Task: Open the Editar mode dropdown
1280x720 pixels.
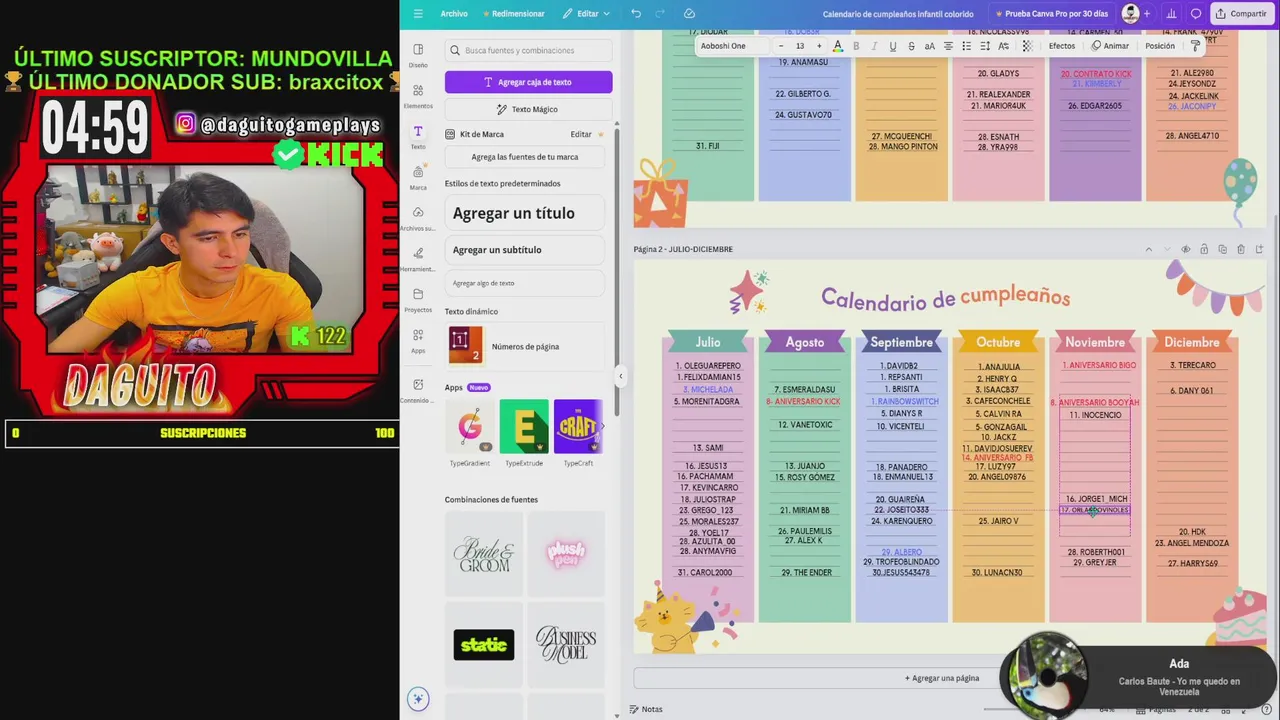Action: tap(586, 13)
